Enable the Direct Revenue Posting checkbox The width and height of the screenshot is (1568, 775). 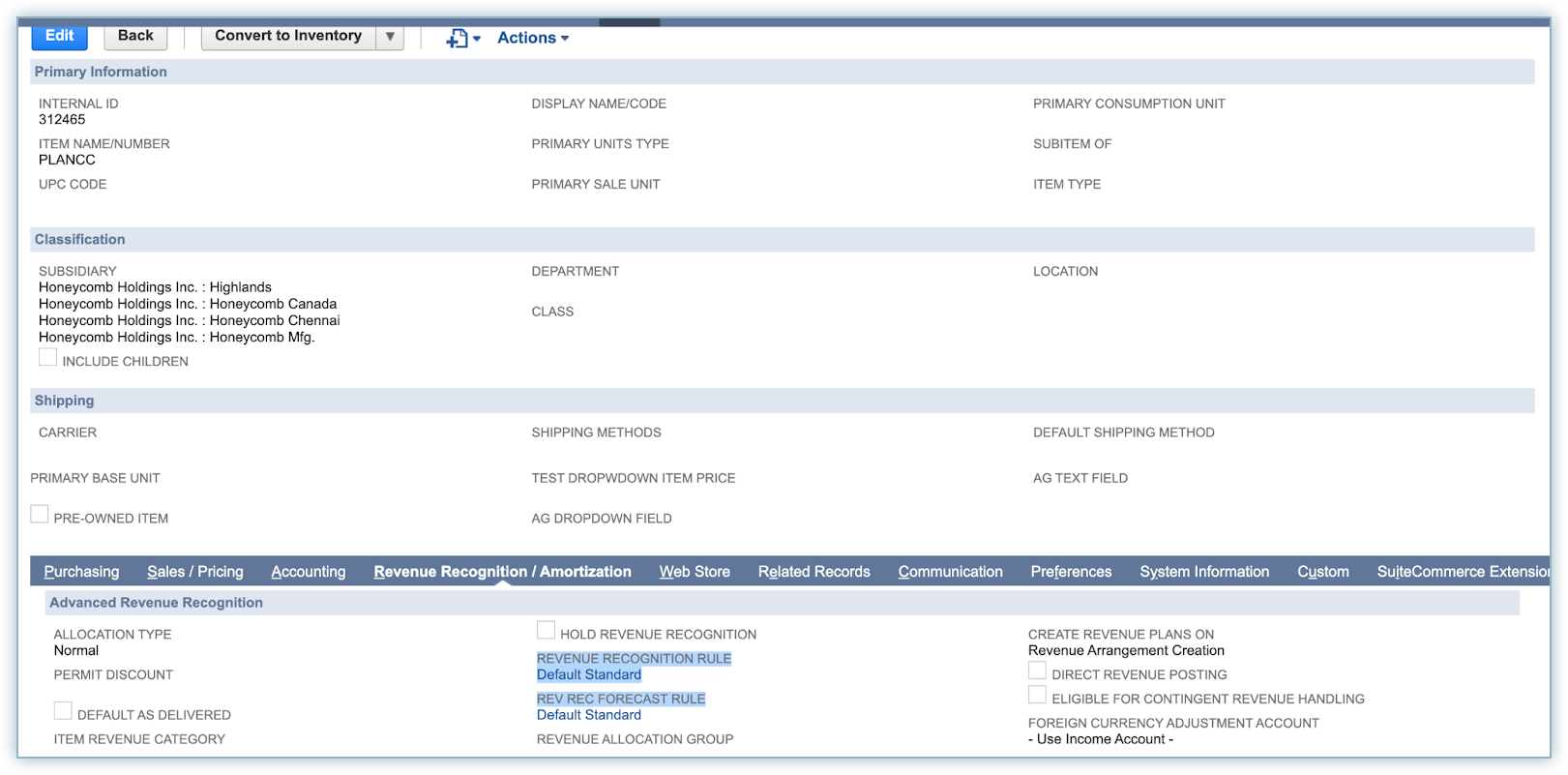(x=1037, y=671)
